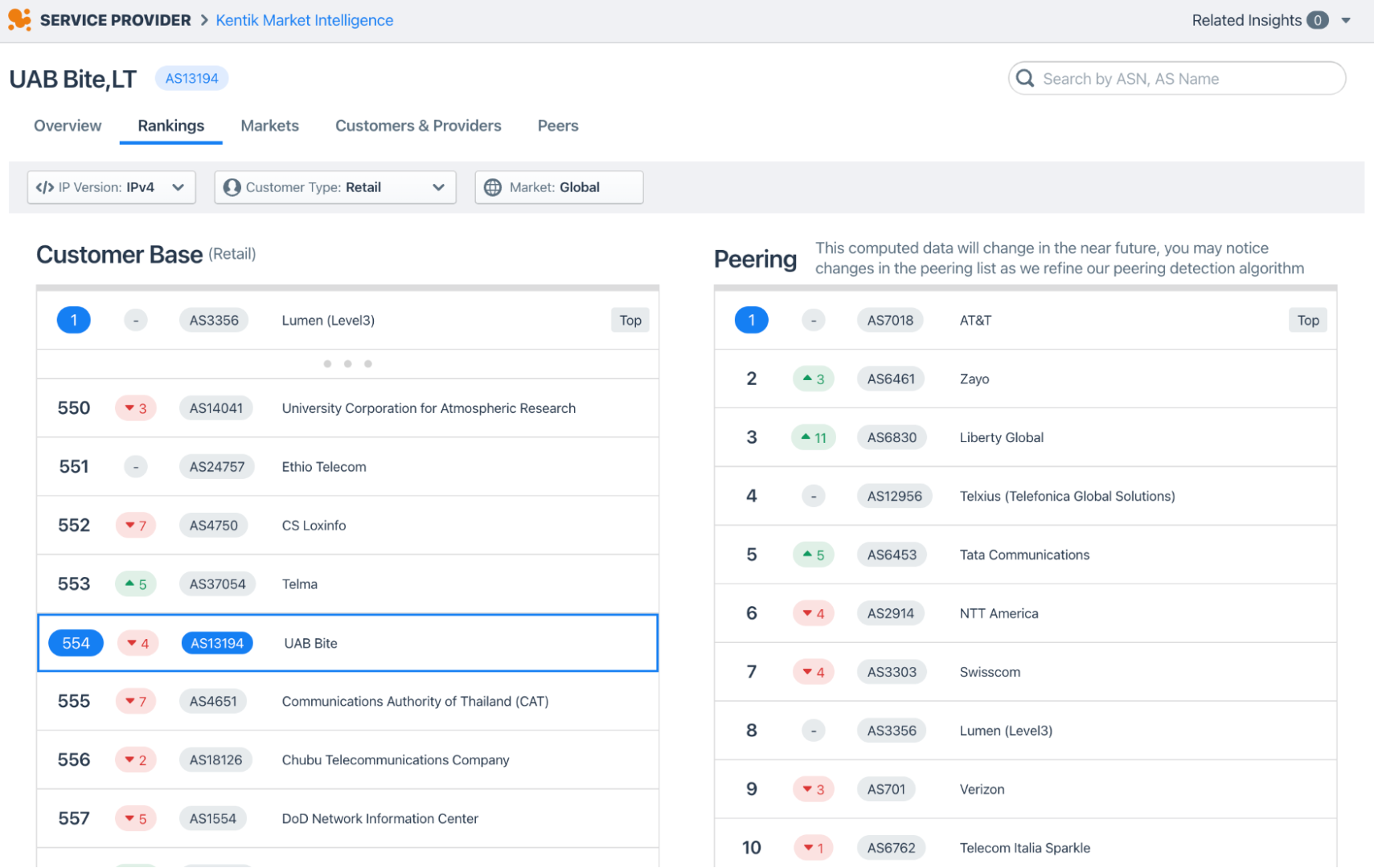The width and height of the screenshot is (1374, 868).
Task: Go to Customers & Providers tab
Action: coord(418,125)
